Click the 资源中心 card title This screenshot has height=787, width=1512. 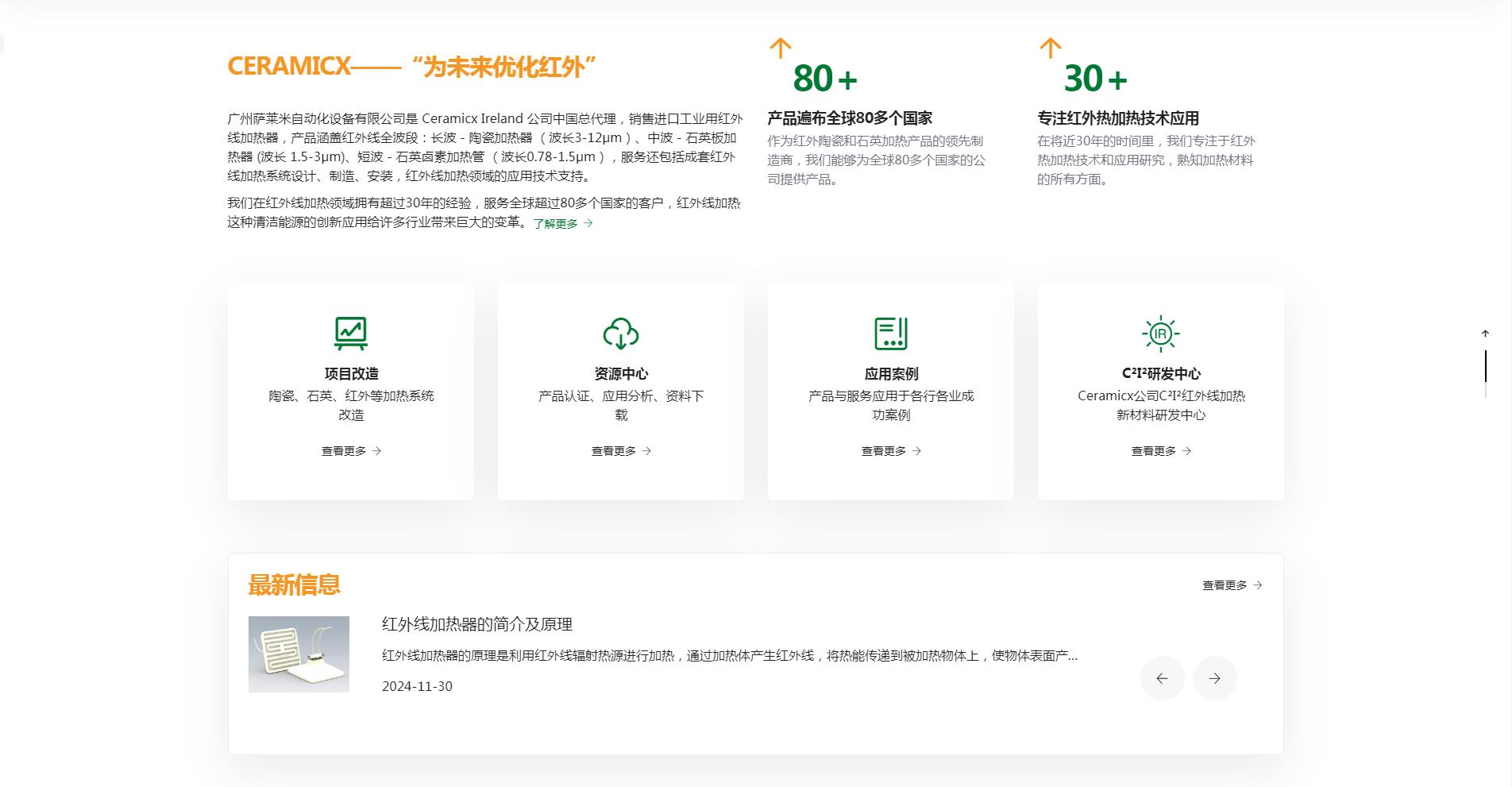(621, 373)
